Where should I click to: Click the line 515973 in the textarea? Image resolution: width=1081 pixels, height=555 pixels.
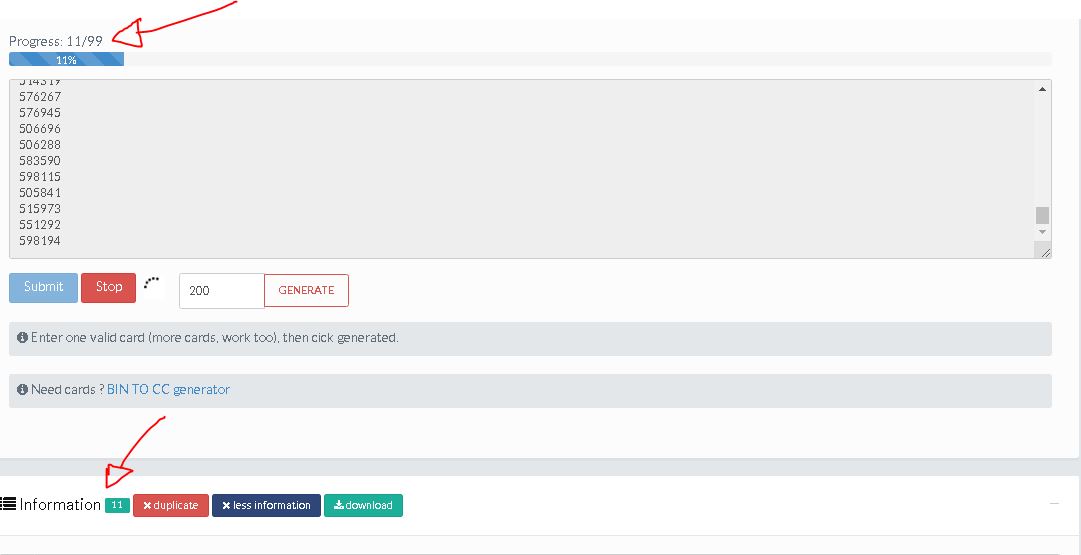click(40, 208)
